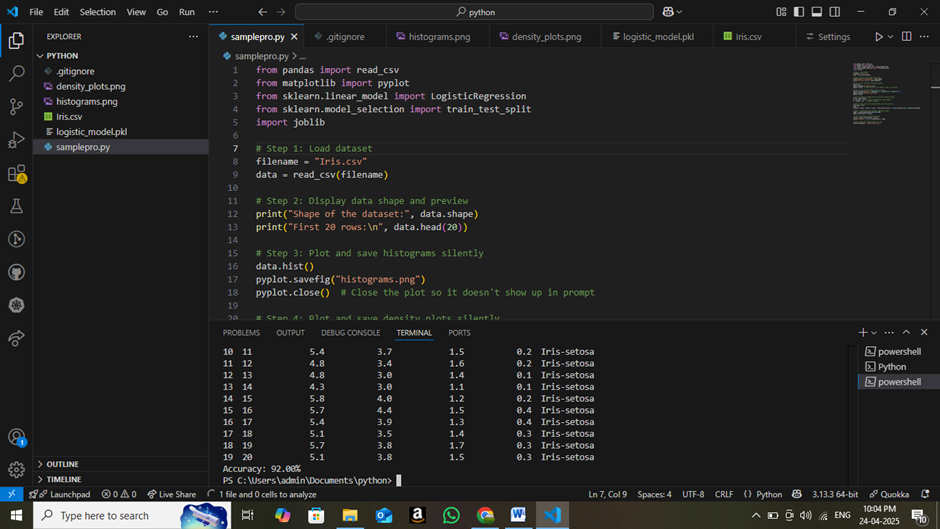Run the Python file with play button
This screenshot has height=529, width=940.
click(x=878, y=37)
